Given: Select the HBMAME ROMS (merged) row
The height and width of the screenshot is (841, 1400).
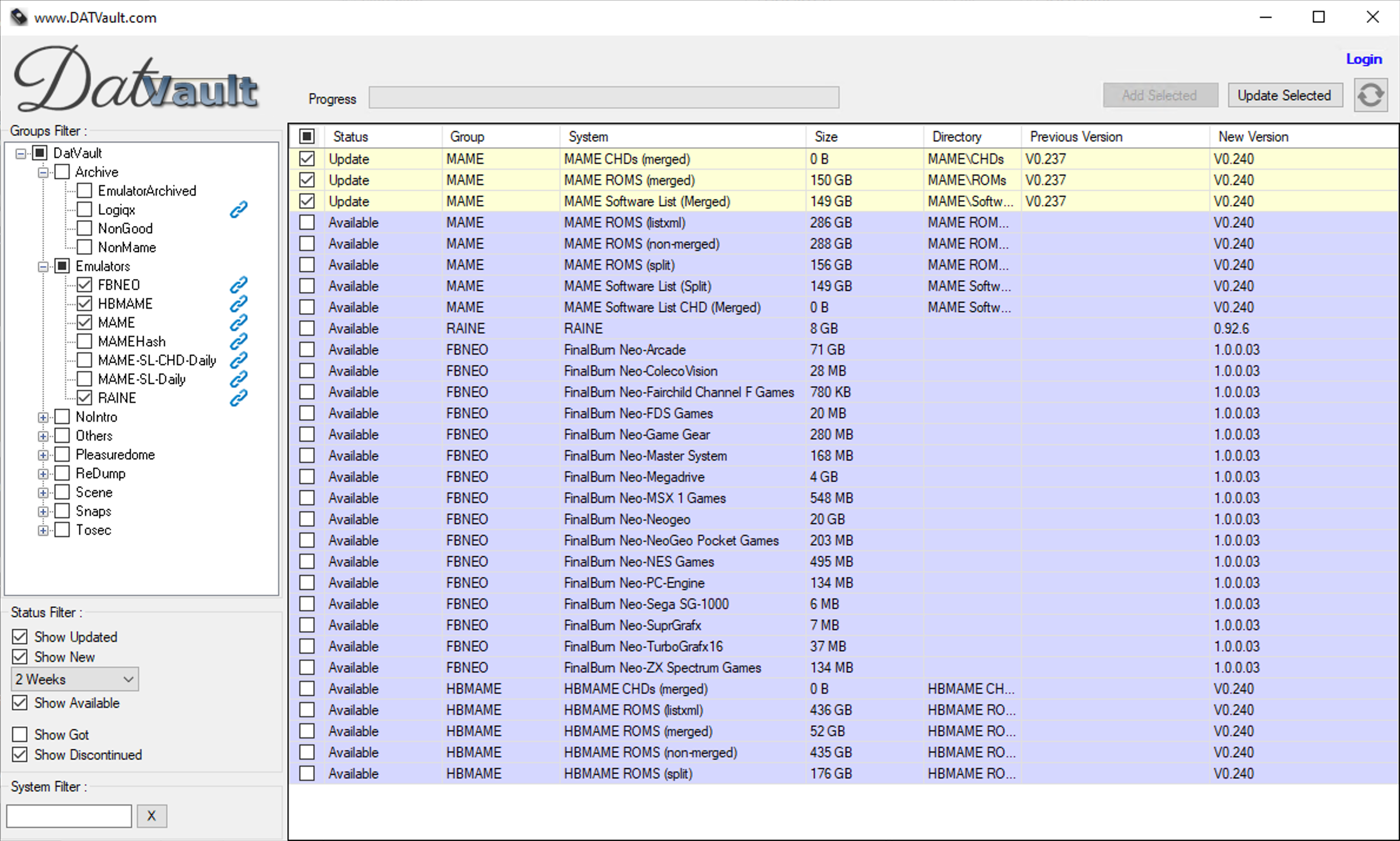Looking at the screenshot, I should coord(843,731).
